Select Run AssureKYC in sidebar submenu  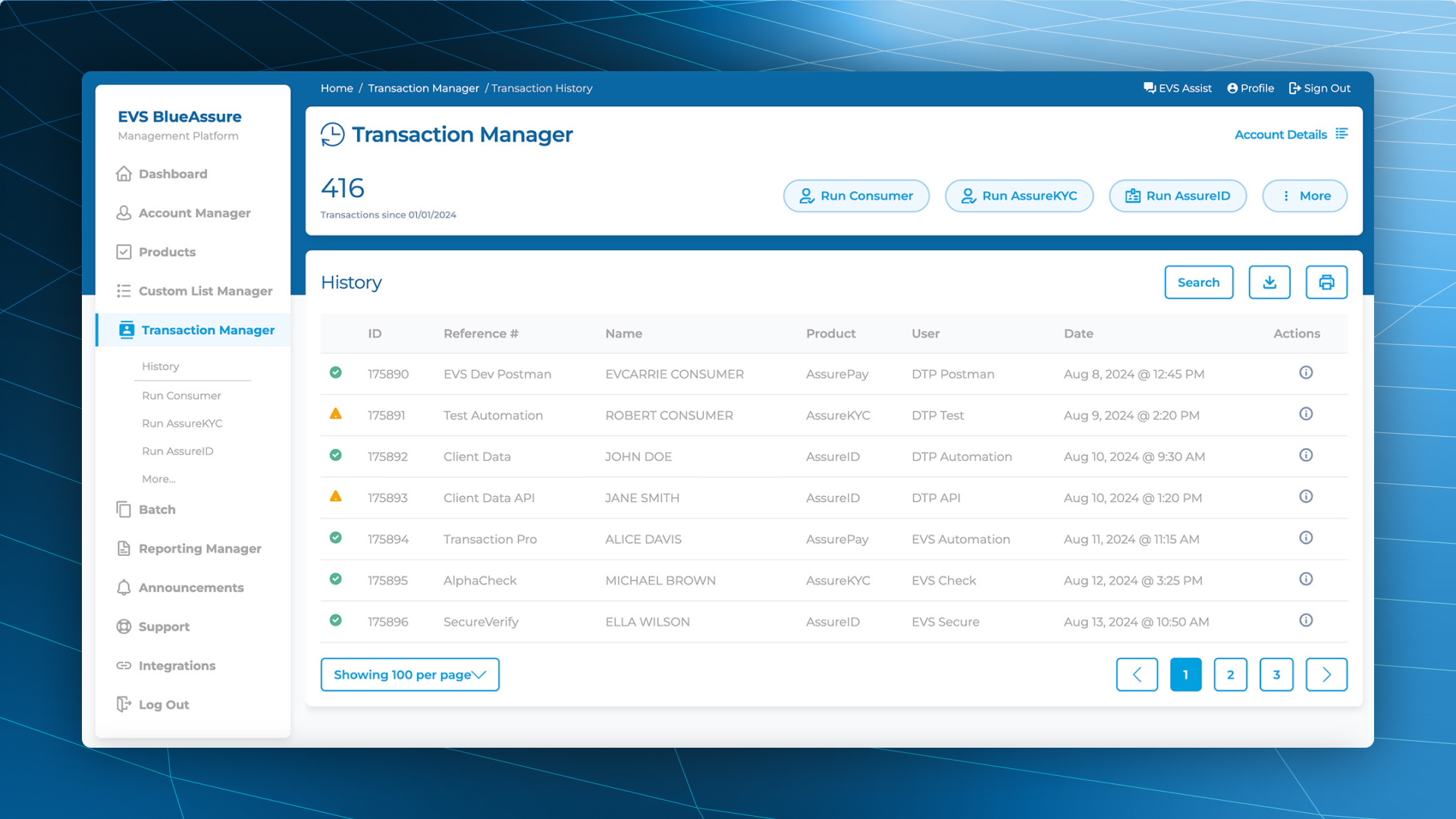[182, 423]
